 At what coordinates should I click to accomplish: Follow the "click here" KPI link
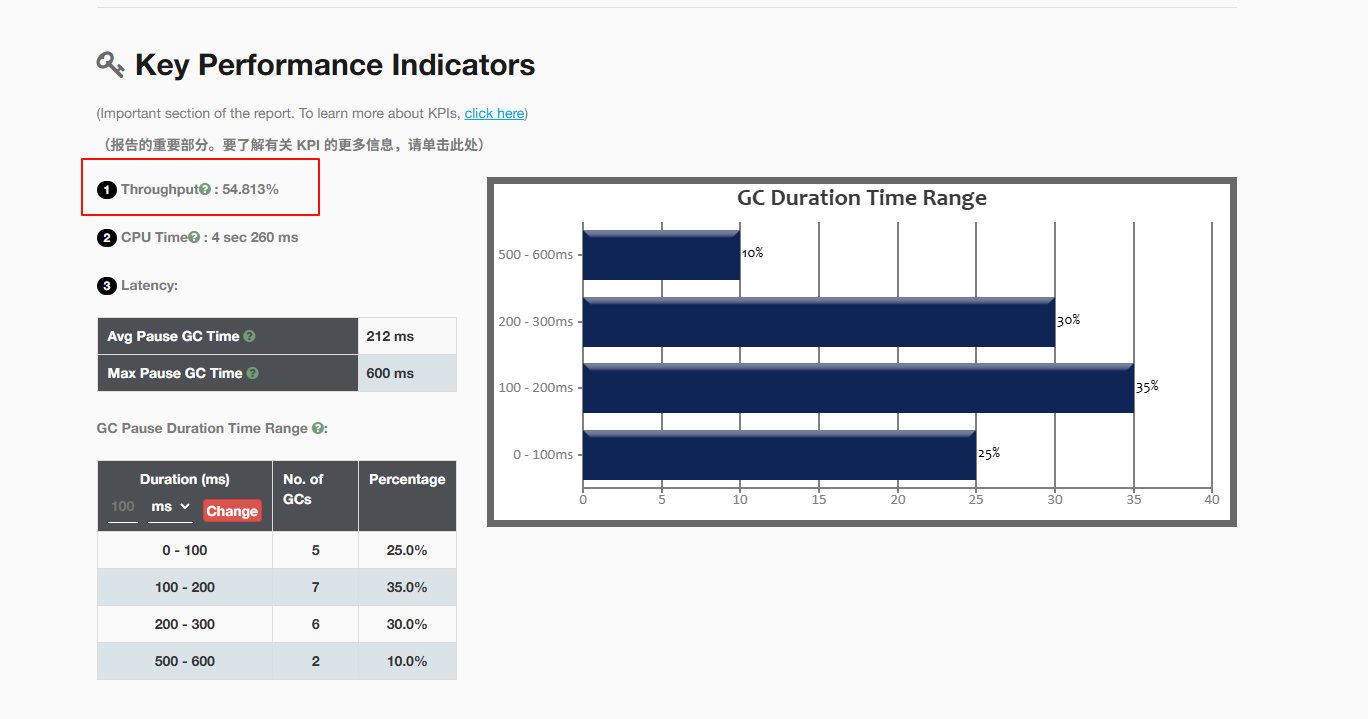494,113
